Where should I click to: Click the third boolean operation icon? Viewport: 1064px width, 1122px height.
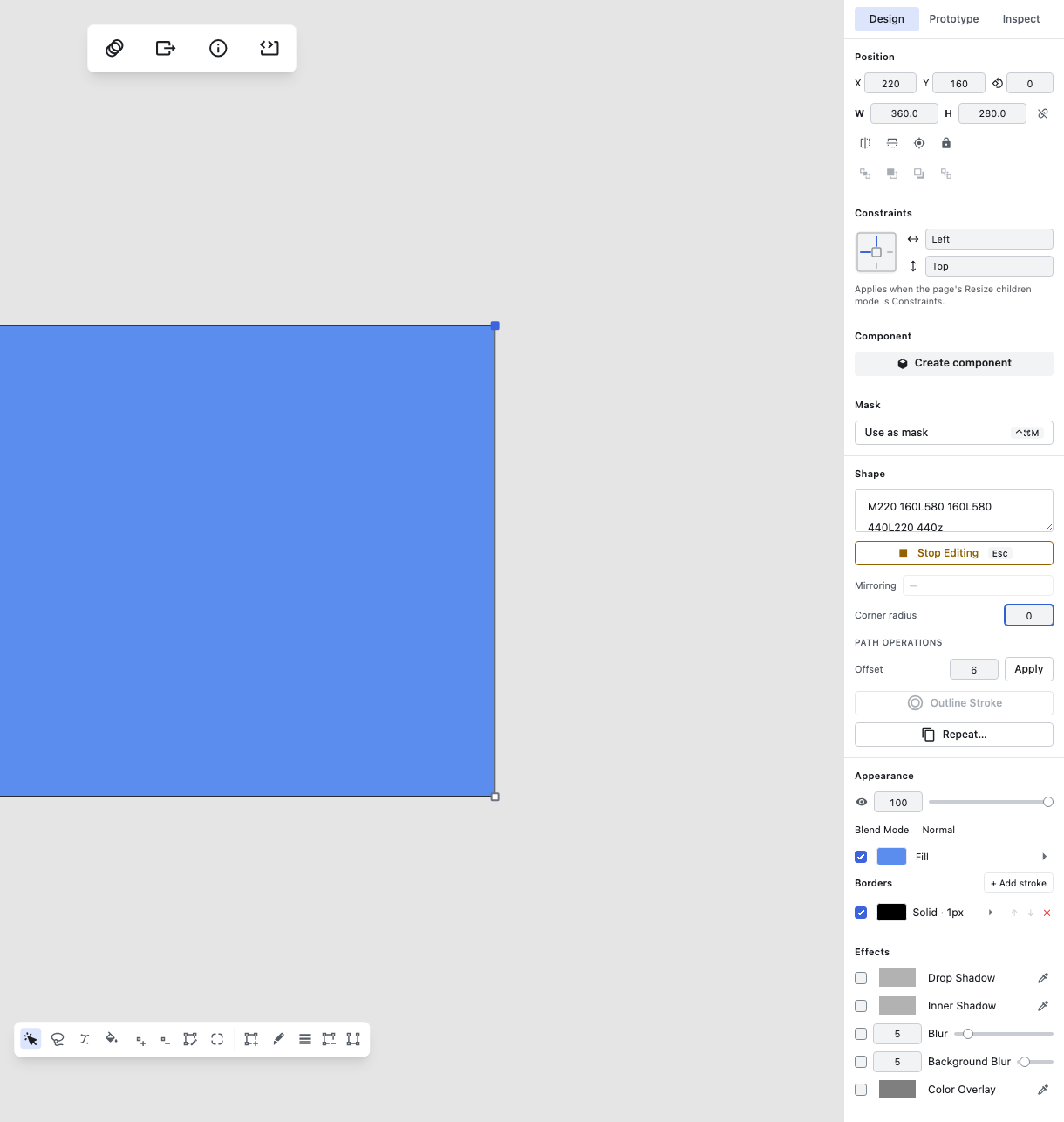pos(919,174)
